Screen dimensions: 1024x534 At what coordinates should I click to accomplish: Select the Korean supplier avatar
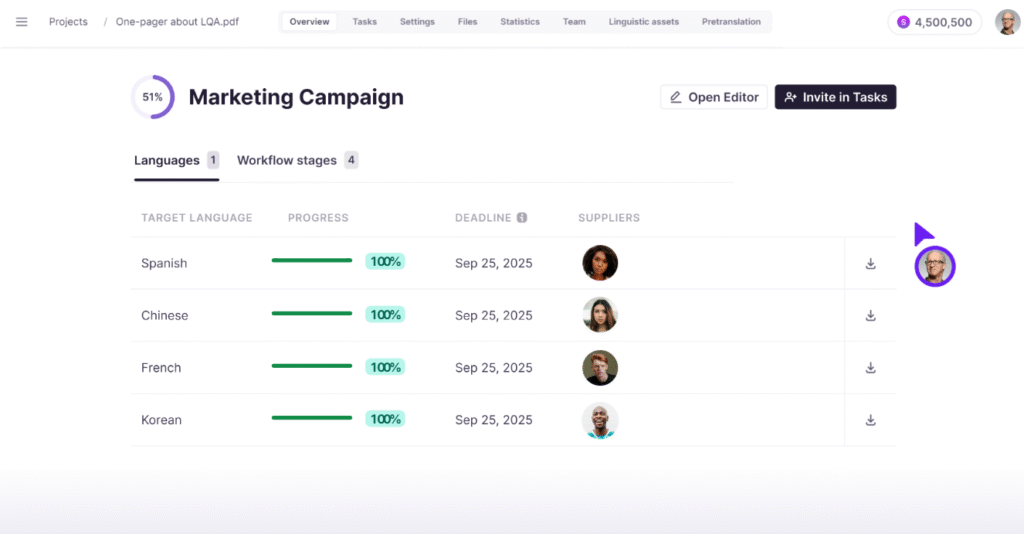pos(600,420)
